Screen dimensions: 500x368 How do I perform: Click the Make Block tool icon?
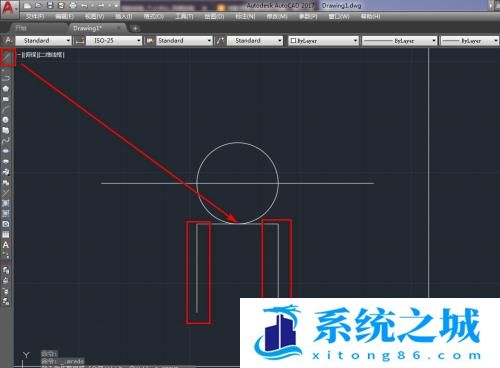pyautogui.click(x=6, y=183)
